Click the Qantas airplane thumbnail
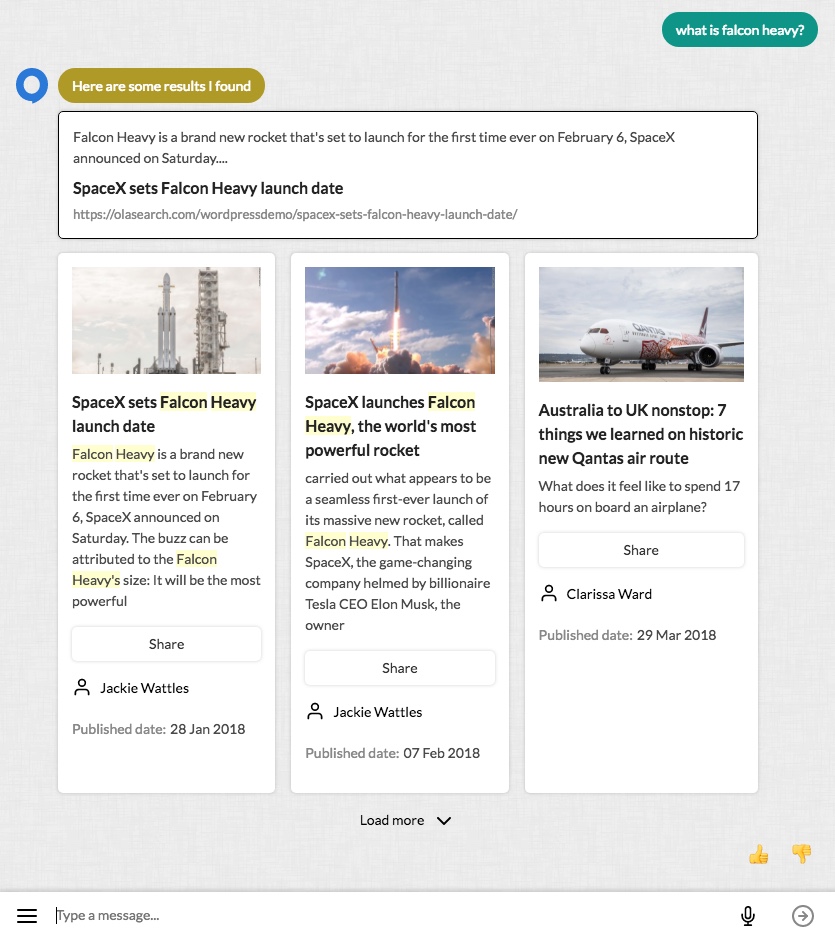The width and height of the screenshot is (835, 940). (641, 324)
